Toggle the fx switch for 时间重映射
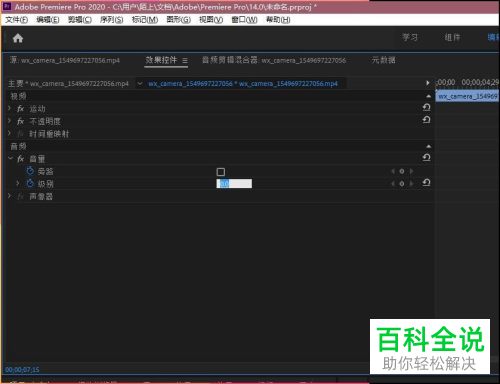 (21, 134)
